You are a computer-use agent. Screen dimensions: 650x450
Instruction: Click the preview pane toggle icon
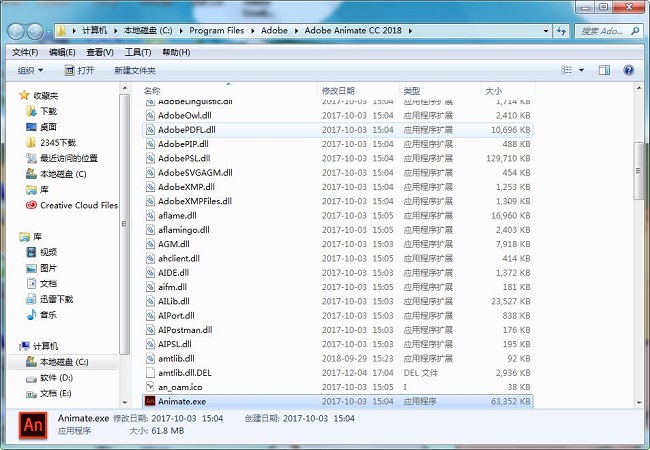[x=602, y=71]
